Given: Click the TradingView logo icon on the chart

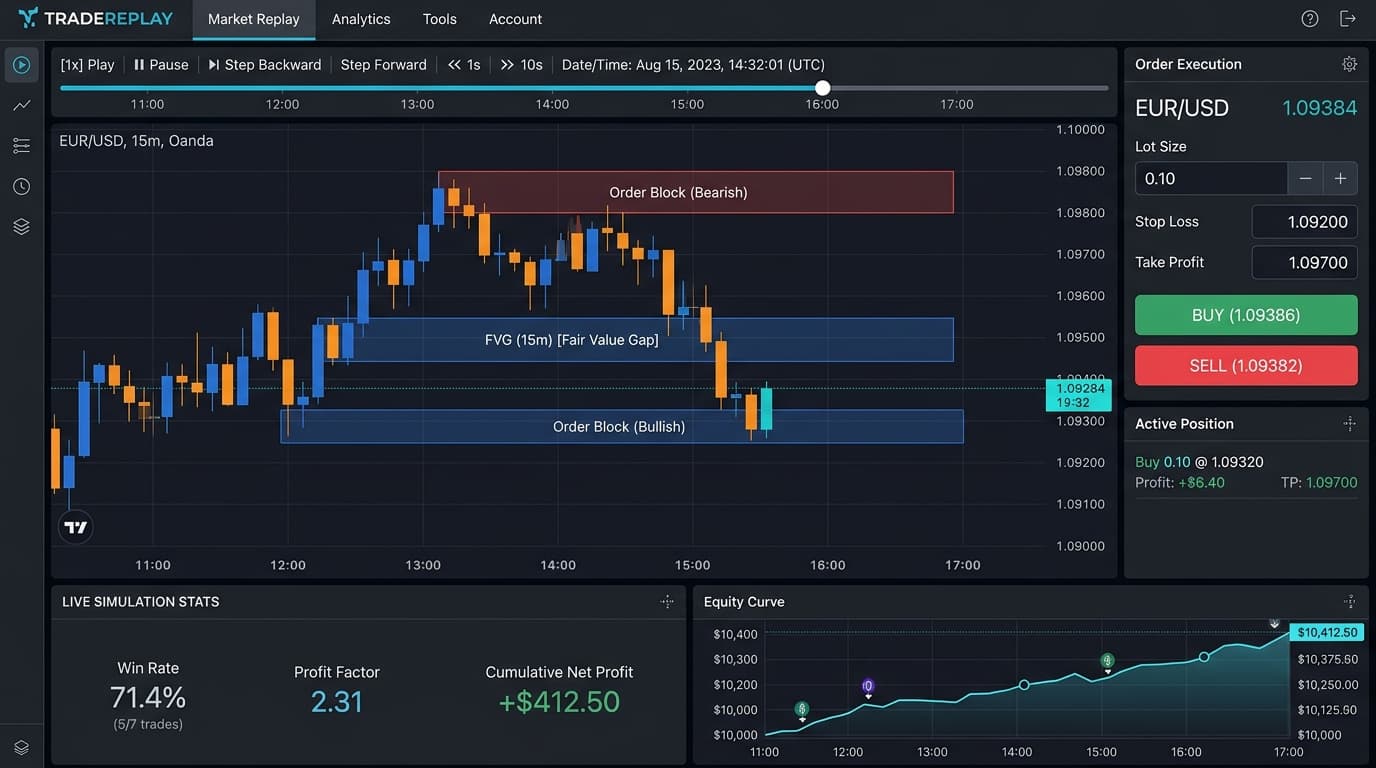Looking at the screenshot, I should point(75,527).
